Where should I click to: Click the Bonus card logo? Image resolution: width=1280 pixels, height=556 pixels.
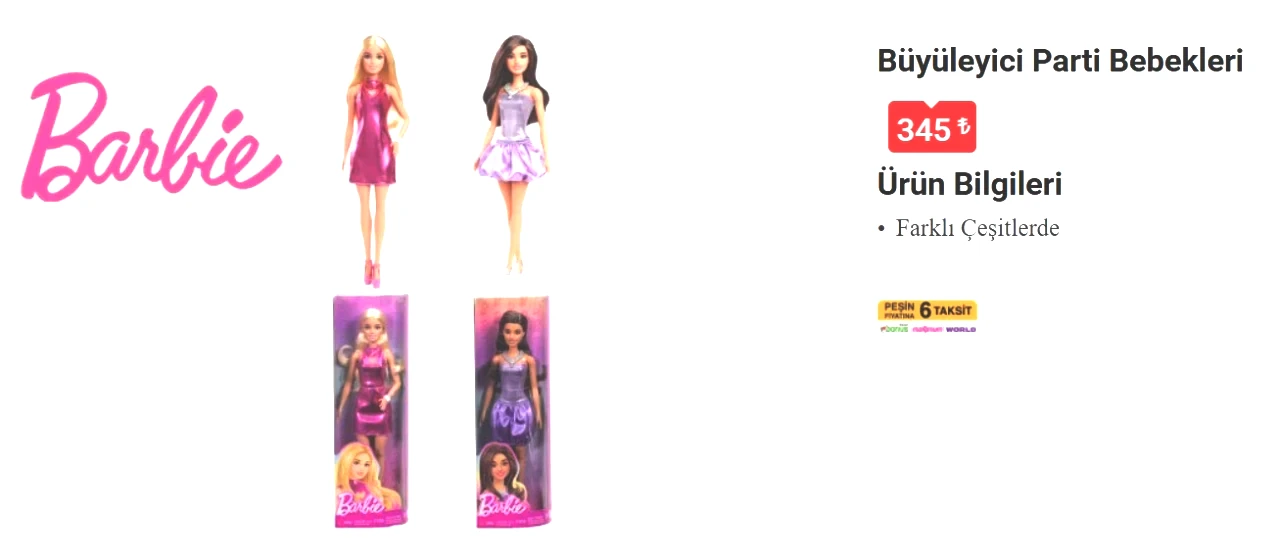(x=893, y=329)
